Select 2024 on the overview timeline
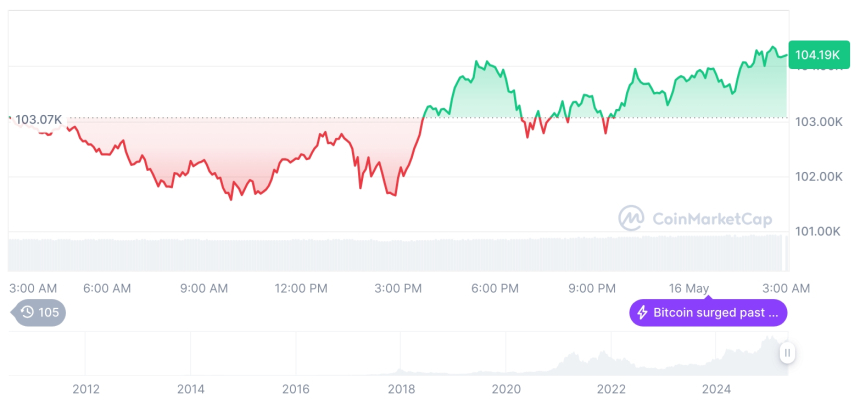The width and height of the screenshot is (860, 401). (x=716, y=389)
